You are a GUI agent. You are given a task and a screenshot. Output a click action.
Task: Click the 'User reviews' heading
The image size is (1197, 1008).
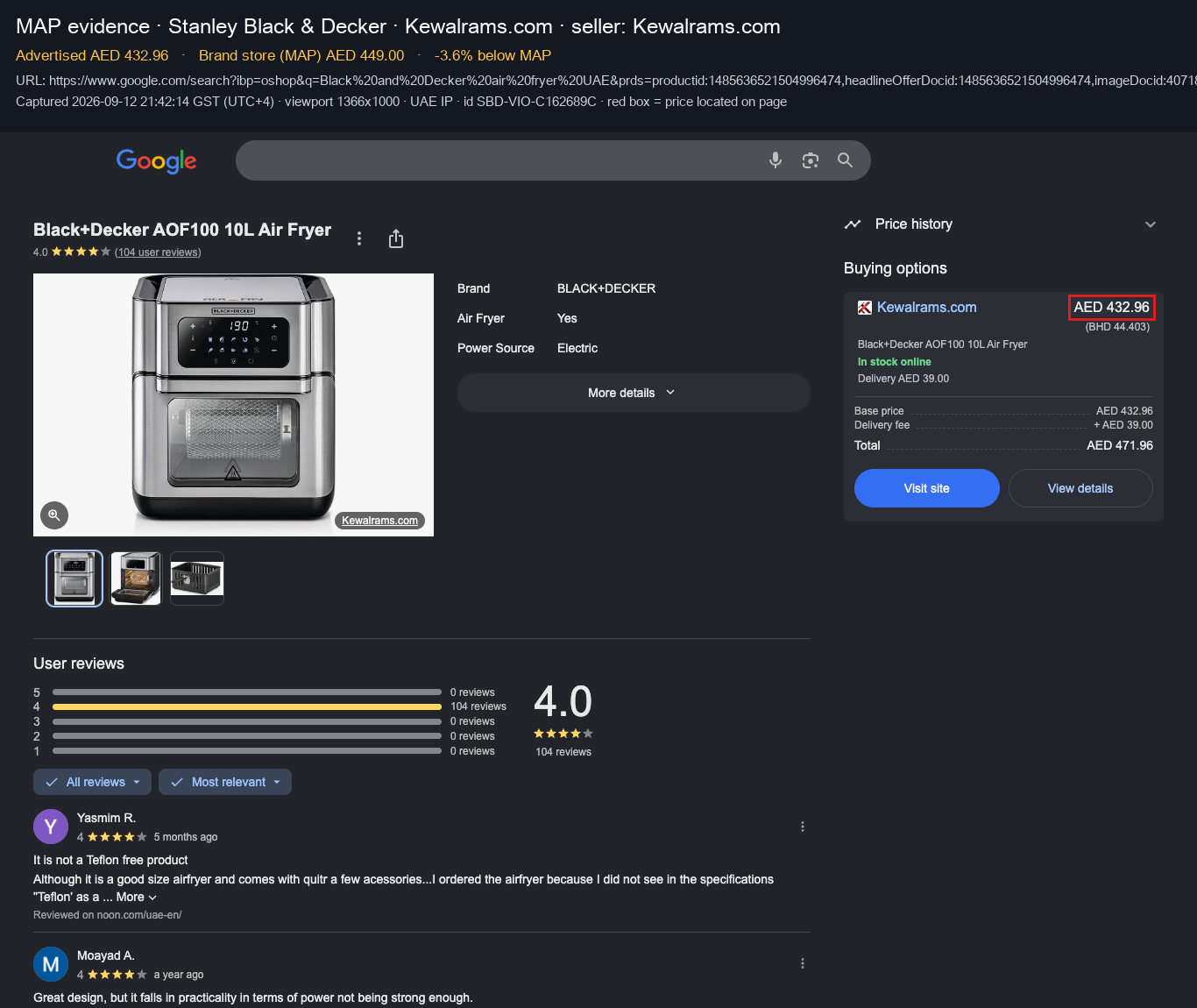tap(79, 664)
